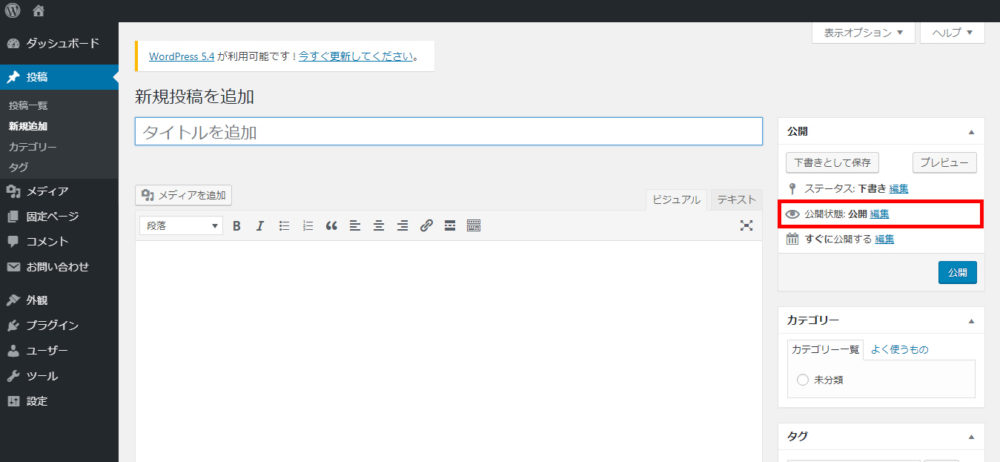Click the 今すぐ更新してください update link
Screen dimensions: 1000x462
(x=356, y=56)
